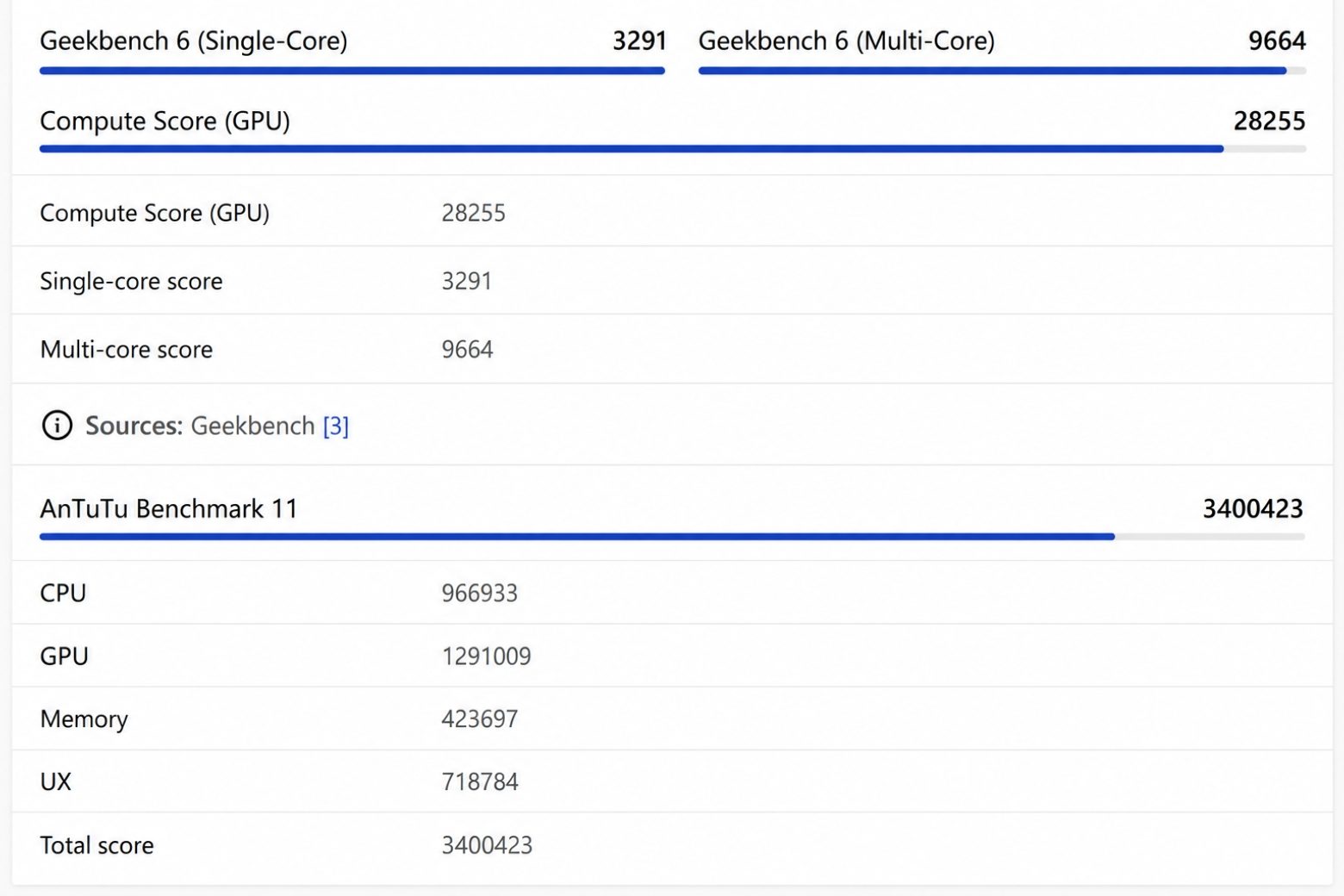Click the AnTuTu Benchmark 11 progress bar
The width and height of the screenshot is (1344, 896).
click(x=672, y=537)
